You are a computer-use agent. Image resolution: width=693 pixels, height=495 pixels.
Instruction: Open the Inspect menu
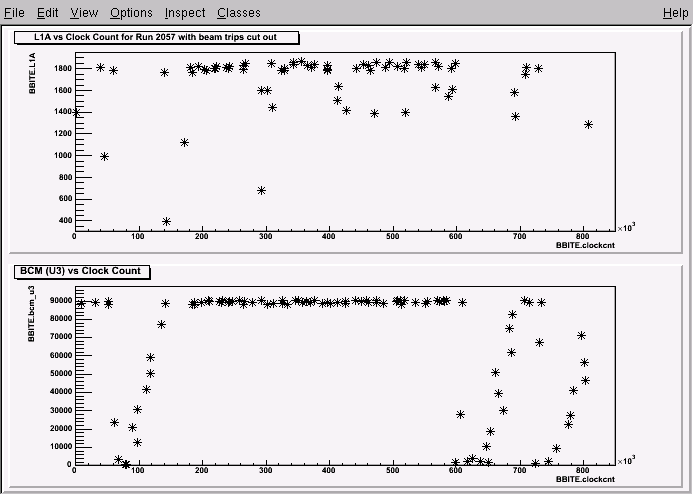pos(185,13)
